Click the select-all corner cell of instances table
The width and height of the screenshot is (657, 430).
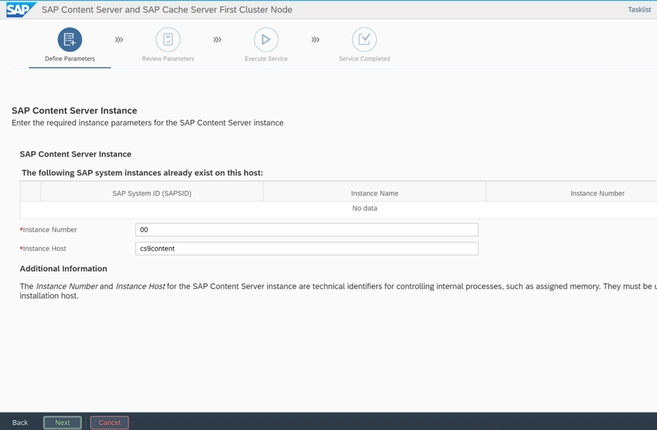point(30,193)
